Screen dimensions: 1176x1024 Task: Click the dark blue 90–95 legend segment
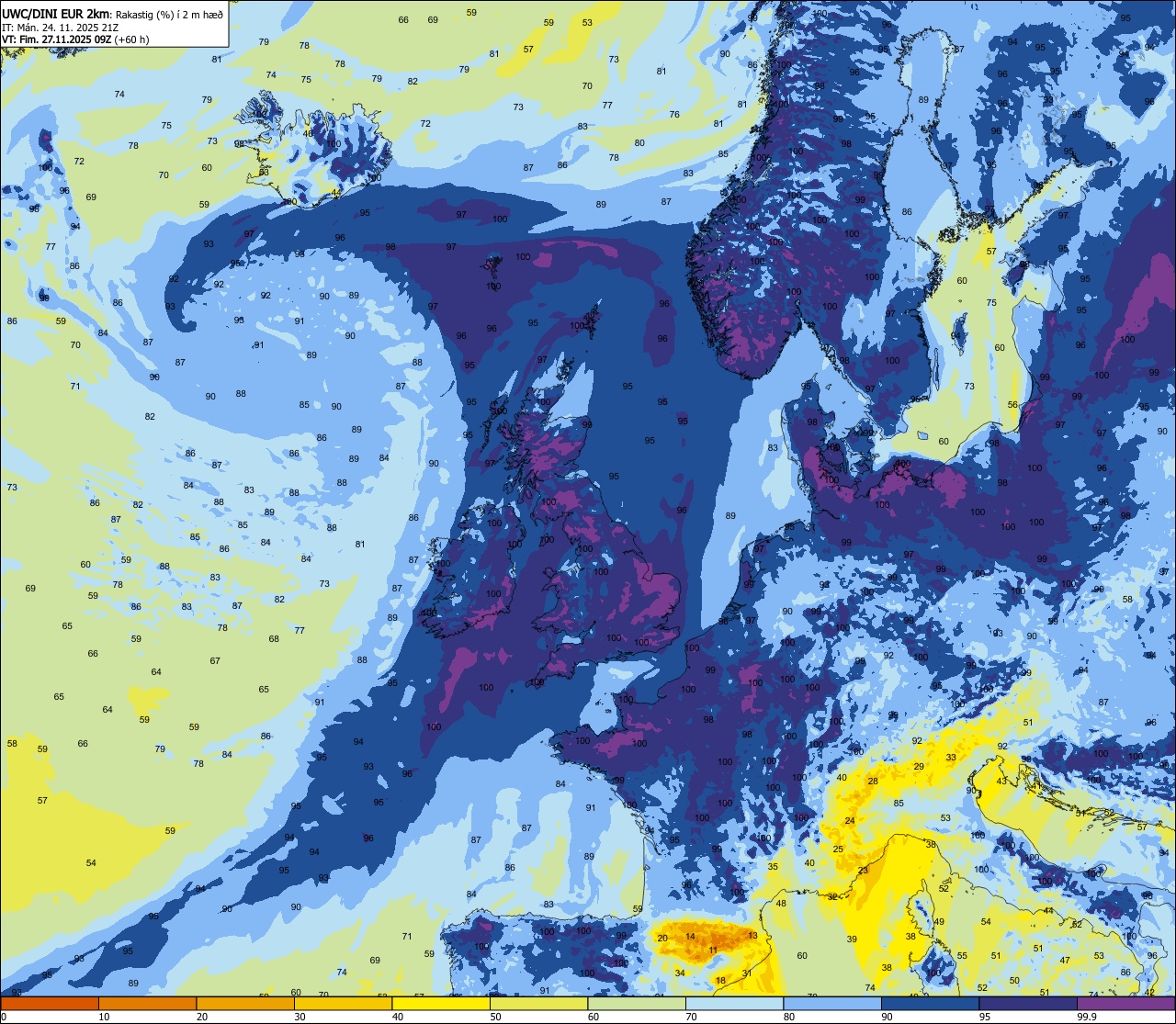pos(930,1003)
